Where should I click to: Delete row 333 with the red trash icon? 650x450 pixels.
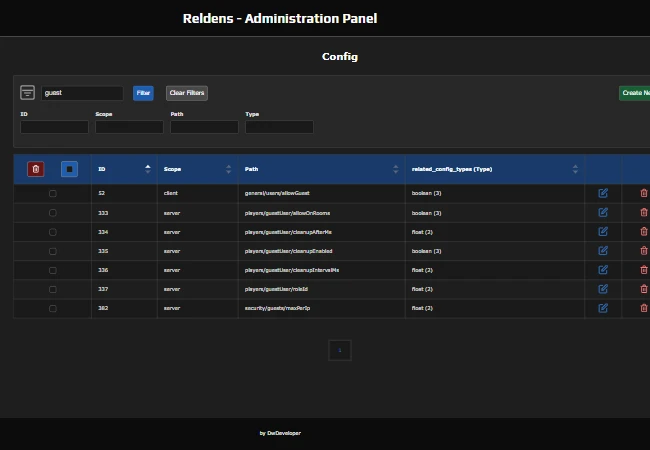(644, 213)
